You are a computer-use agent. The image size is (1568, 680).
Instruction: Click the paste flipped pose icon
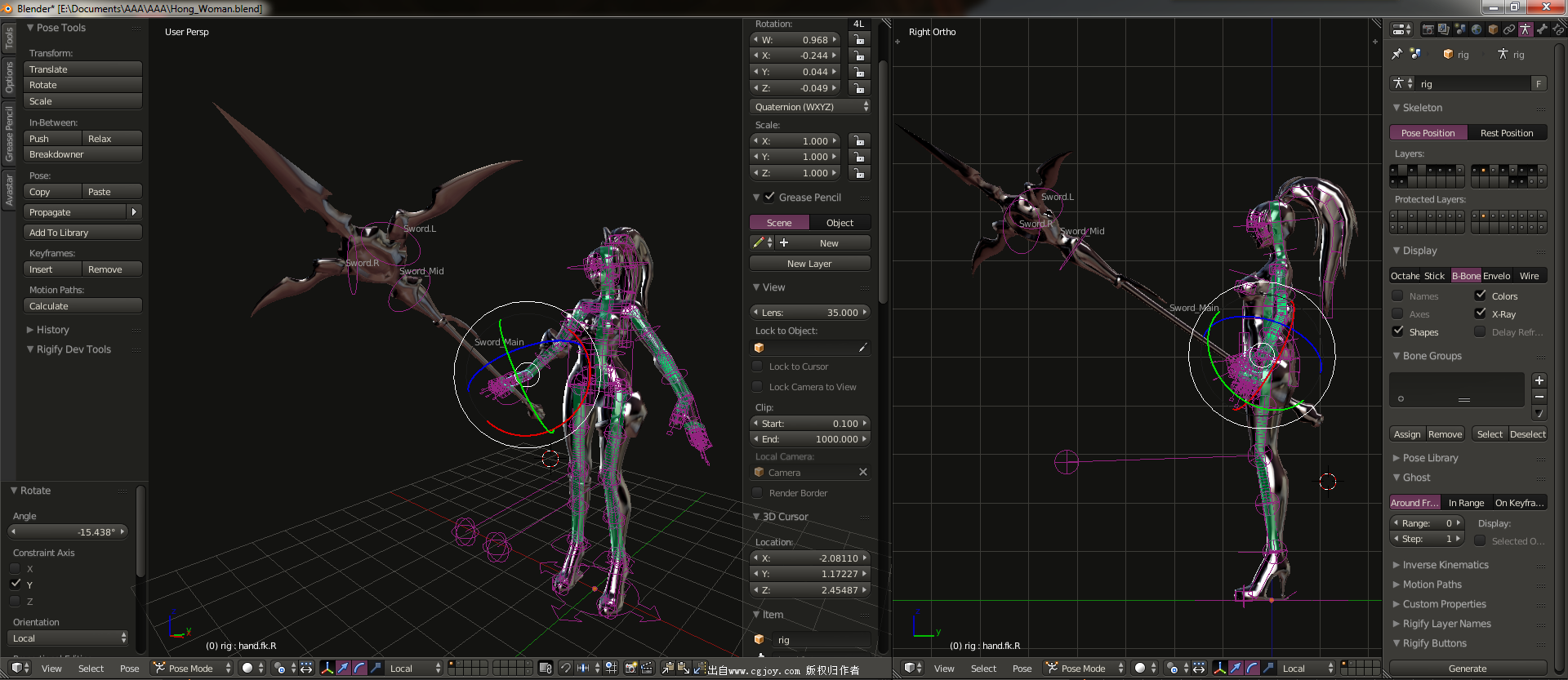tap(699, 668)
